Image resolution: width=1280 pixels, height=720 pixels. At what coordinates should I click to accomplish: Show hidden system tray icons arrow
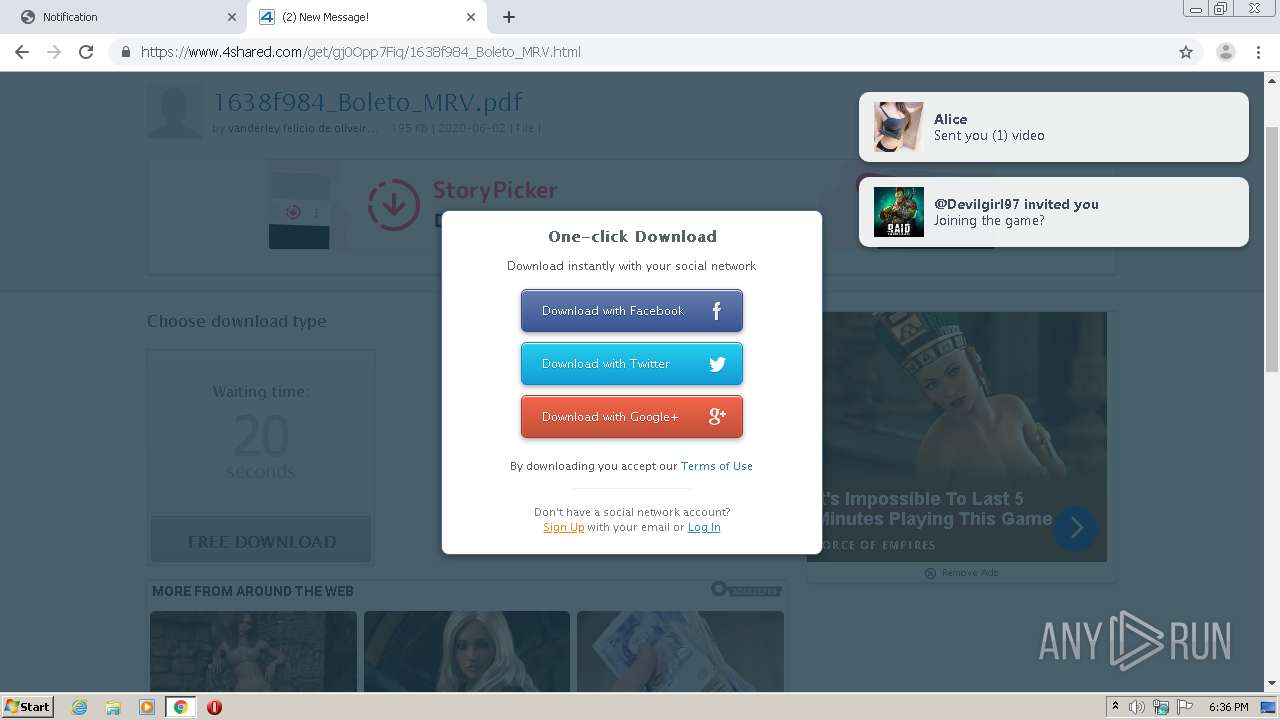coord(1115,707)
